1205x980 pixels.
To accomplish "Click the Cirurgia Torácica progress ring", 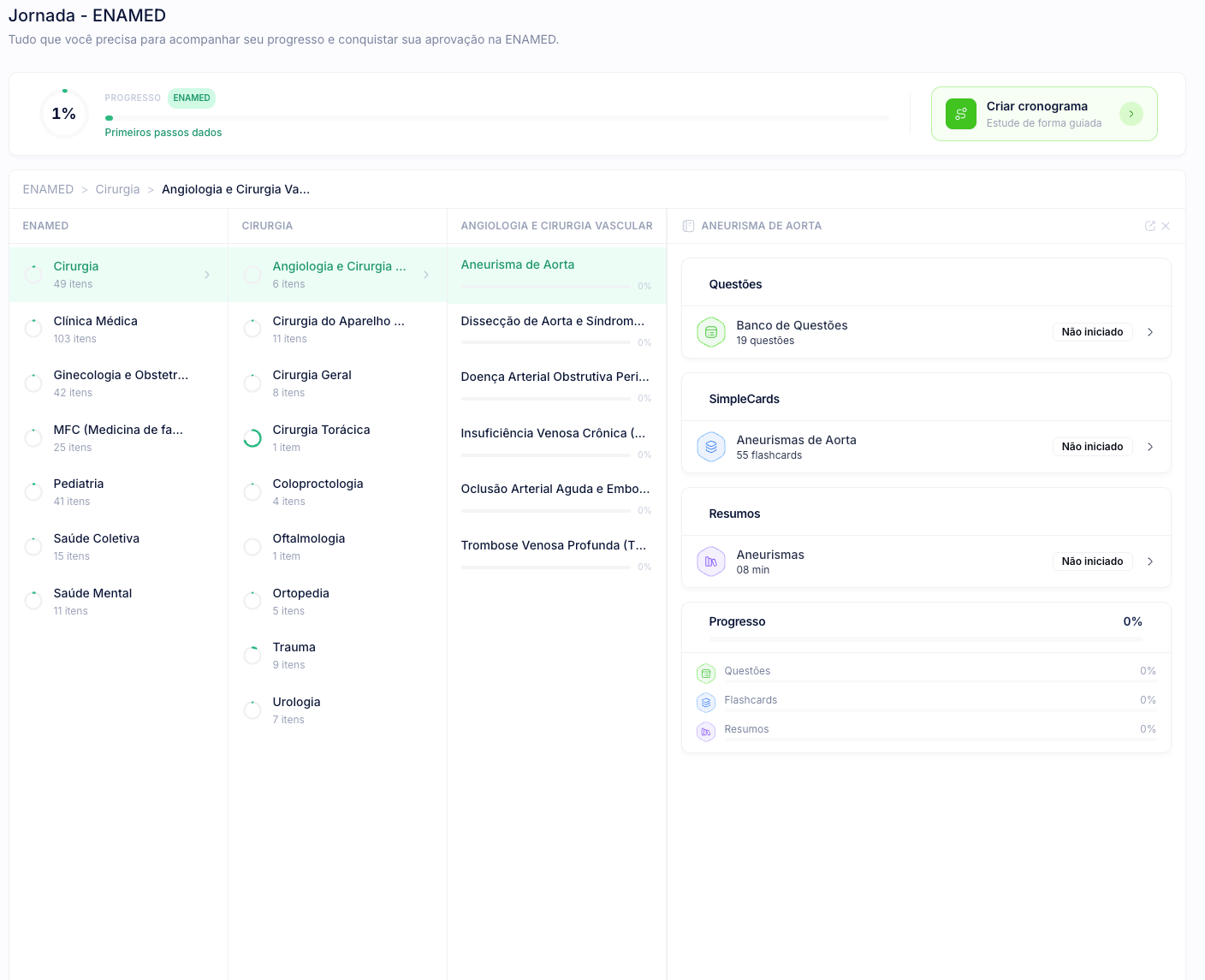I will (x=252, y=438).
